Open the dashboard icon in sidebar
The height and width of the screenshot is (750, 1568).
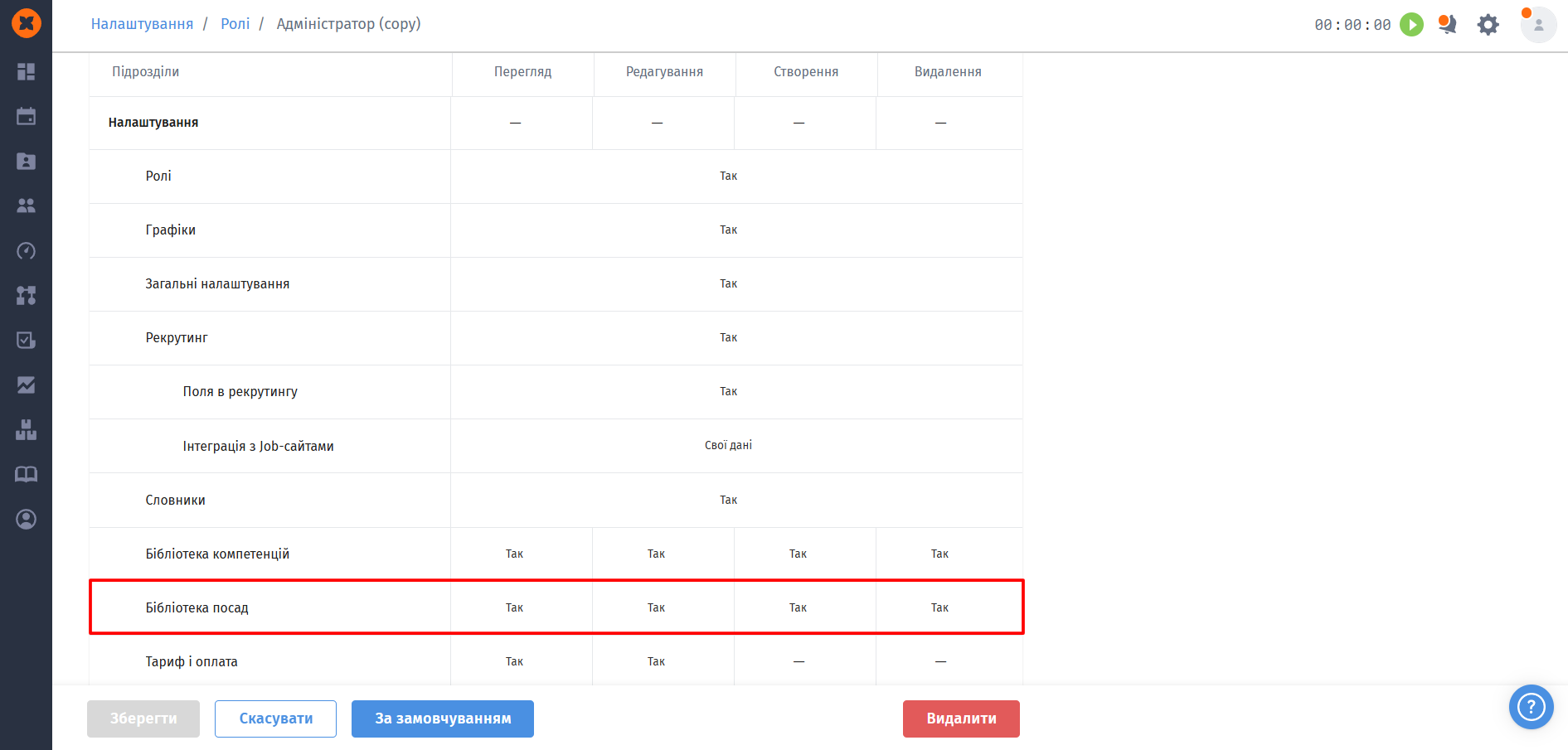tap(26, 71)
